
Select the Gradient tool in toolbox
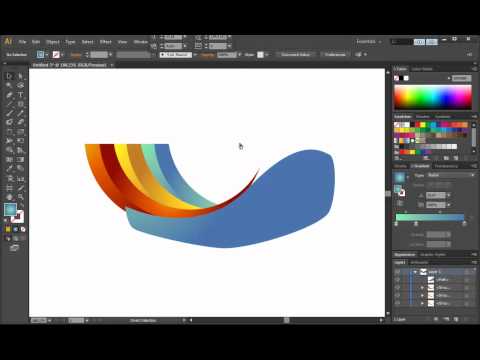tap(20, 160)
